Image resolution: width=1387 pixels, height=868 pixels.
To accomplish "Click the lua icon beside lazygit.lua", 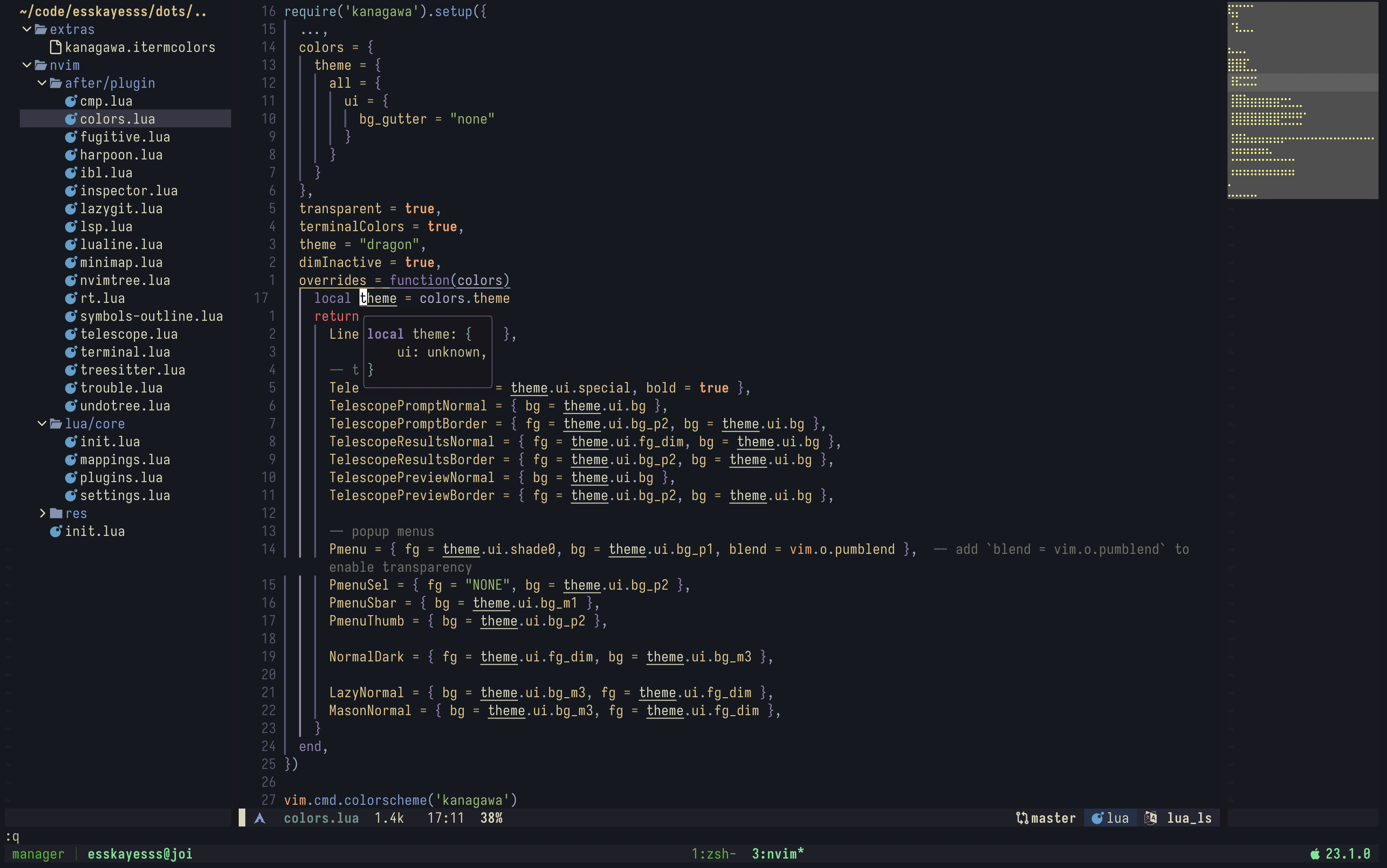I will [71, 209].
